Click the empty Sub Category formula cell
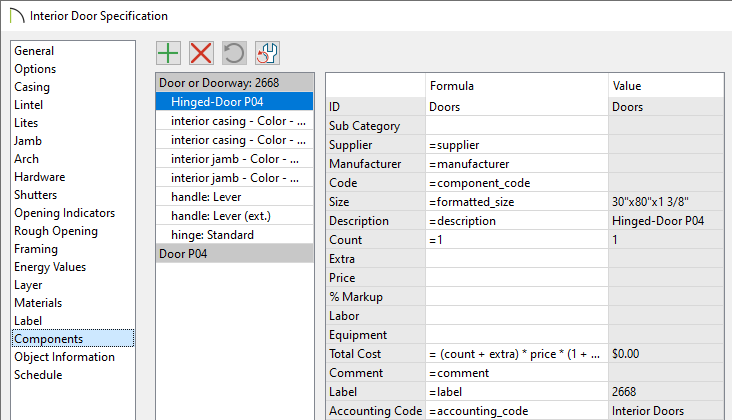Screen dimensions: 732x420 click(x=517, y=126)
